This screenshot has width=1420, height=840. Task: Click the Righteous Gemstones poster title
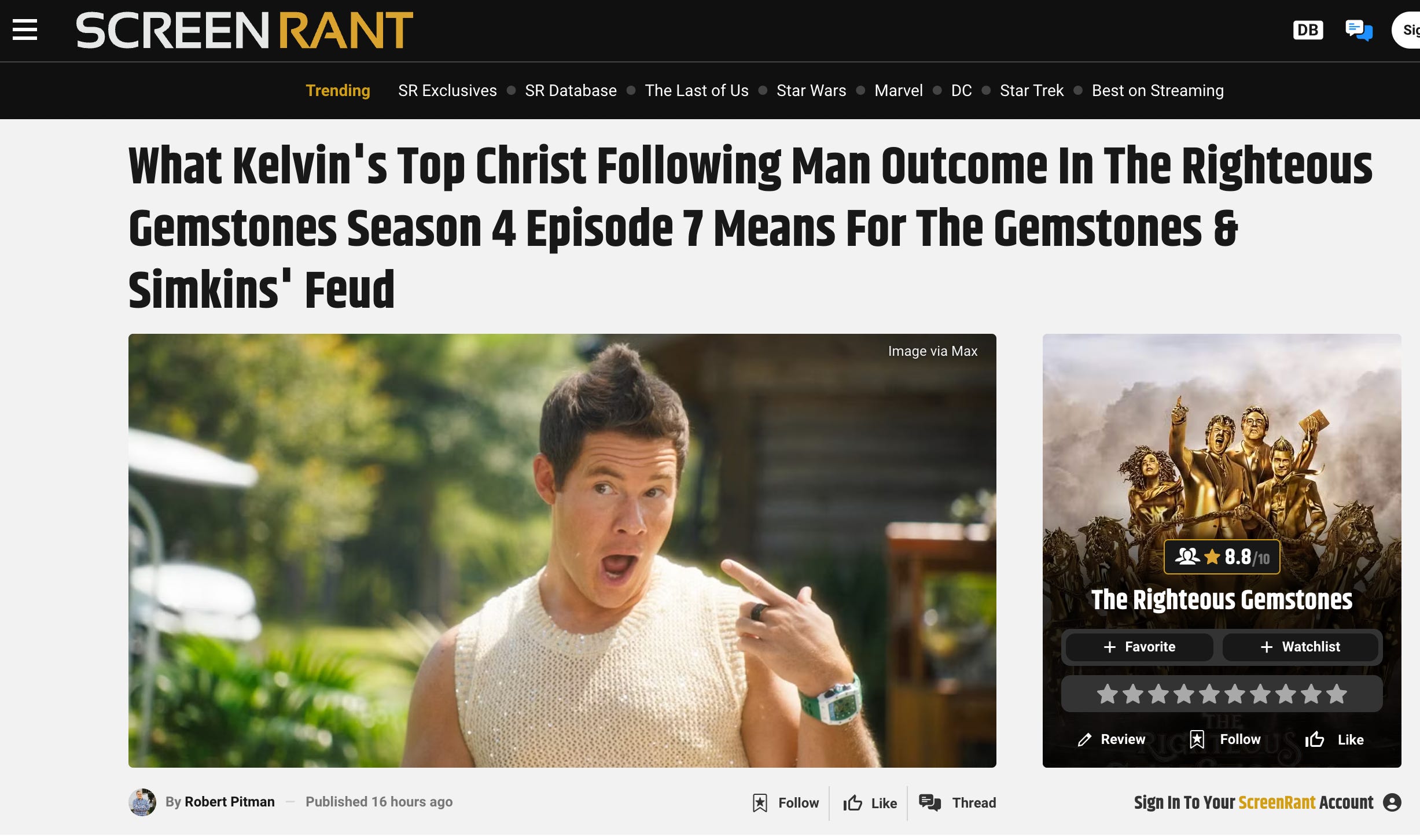click(x=1222, y=600)
